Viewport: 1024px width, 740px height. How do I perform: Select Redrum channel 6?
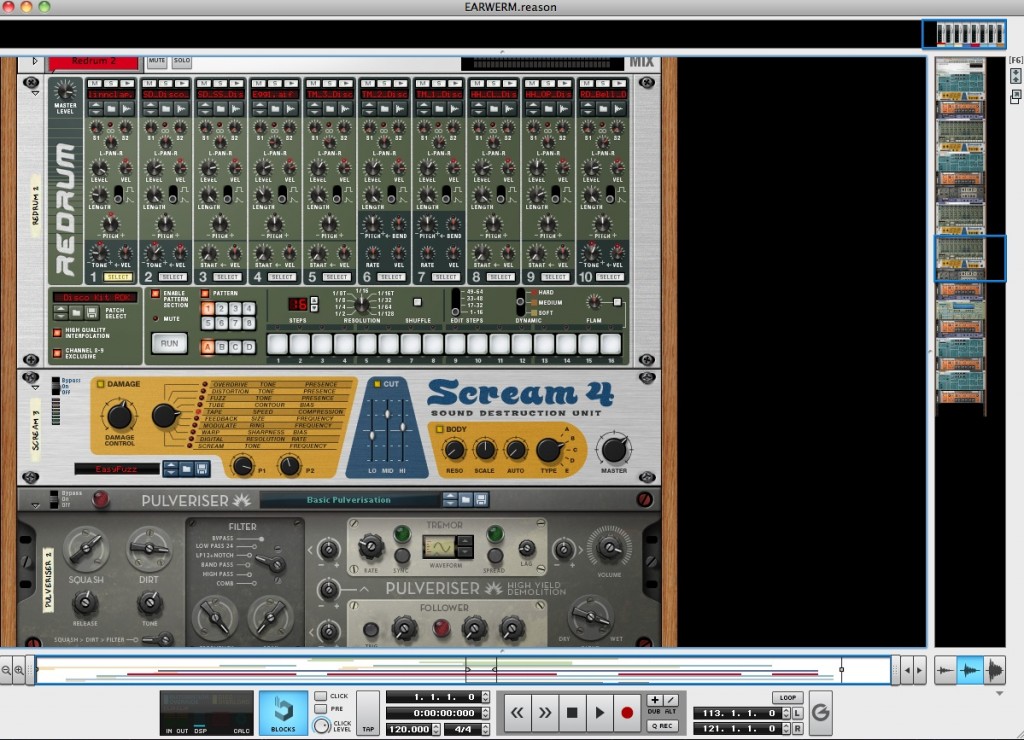pyautogui.click(x=392, y=277)
